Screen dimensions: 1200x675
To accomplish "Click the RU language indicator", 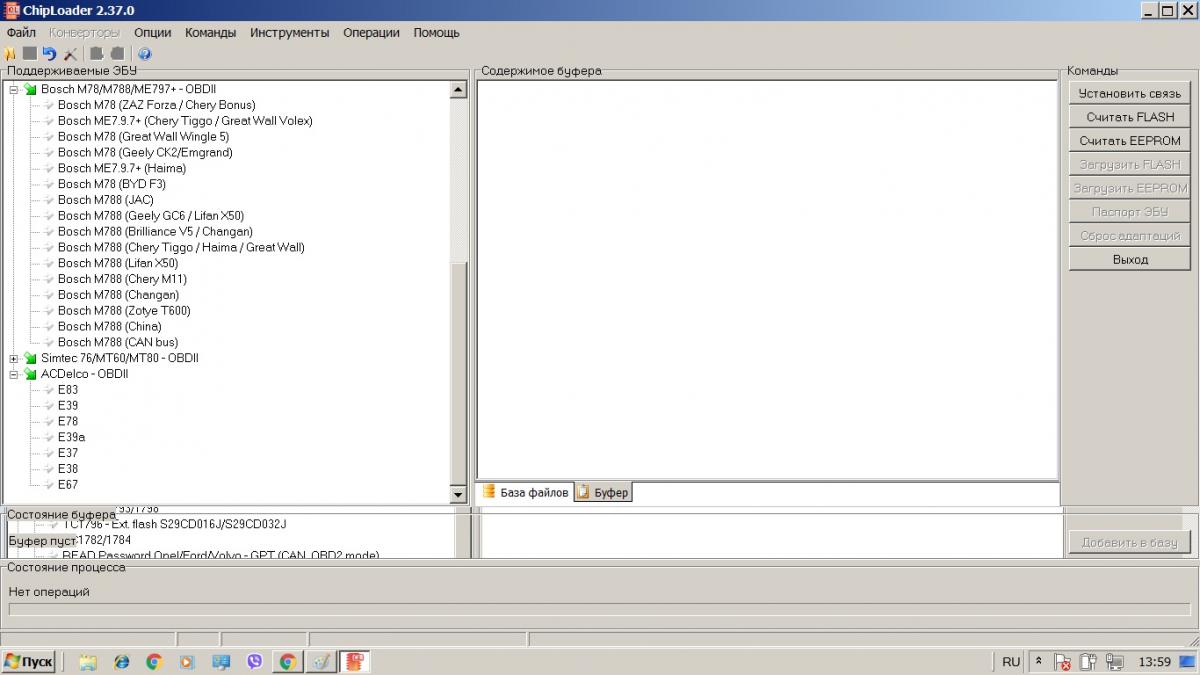I will tap(1011, 662).
